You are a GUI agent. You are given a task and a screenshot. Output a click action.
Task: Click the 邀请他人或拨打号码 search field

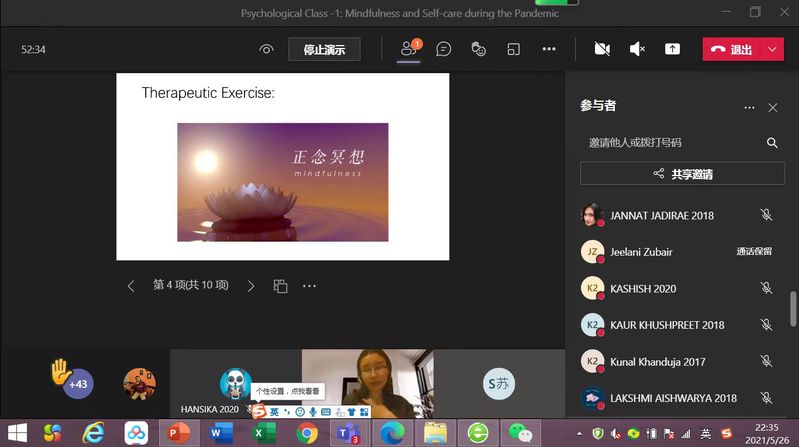pos(670,143)
